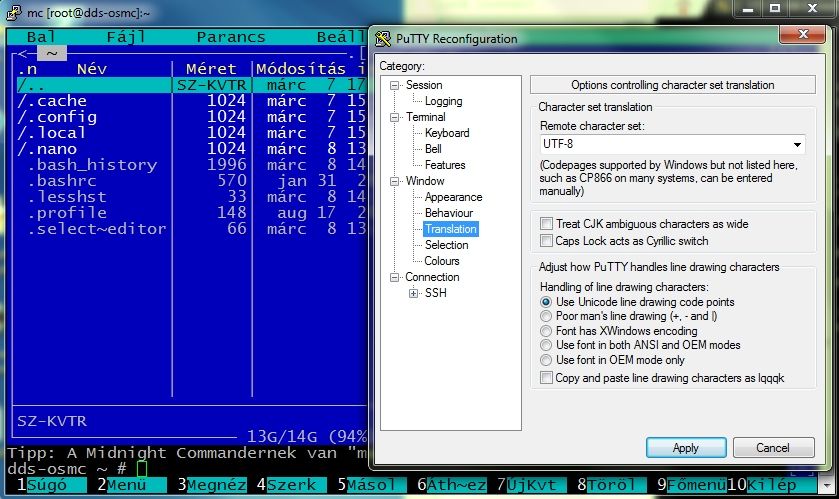
Task: Open the Bal menu in Midnight Commander
Action: [41, 37]
